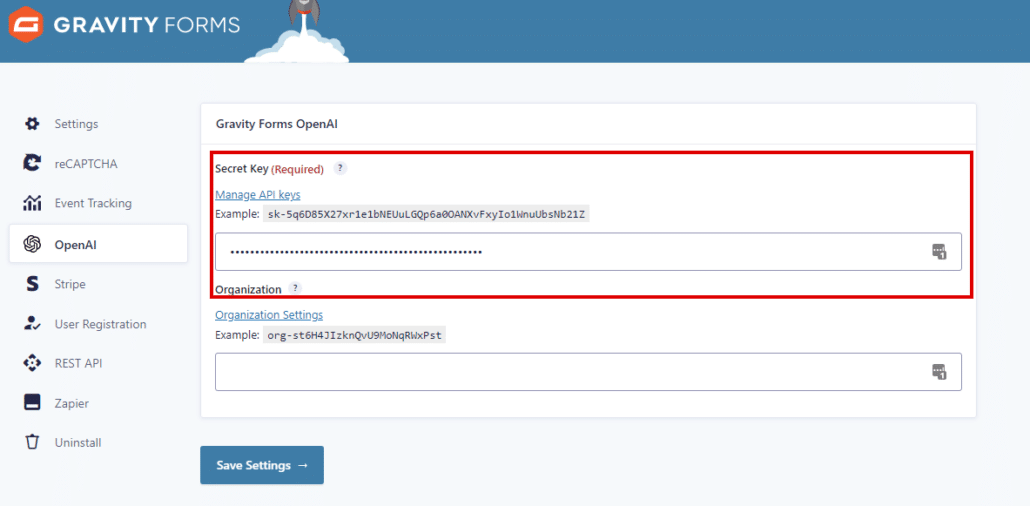Image resolution: width=1030 pixels, height=506 pixels.
Task: Click the Settings gear icon in sidebar
Action: (x=32, y=124)
